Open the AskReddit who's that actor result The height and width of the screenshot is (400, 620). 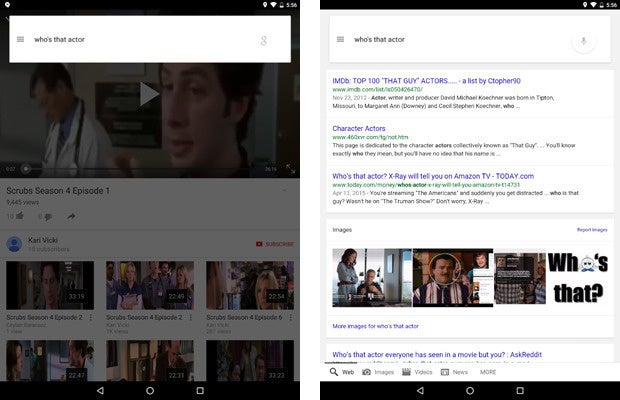pos(437,355)
